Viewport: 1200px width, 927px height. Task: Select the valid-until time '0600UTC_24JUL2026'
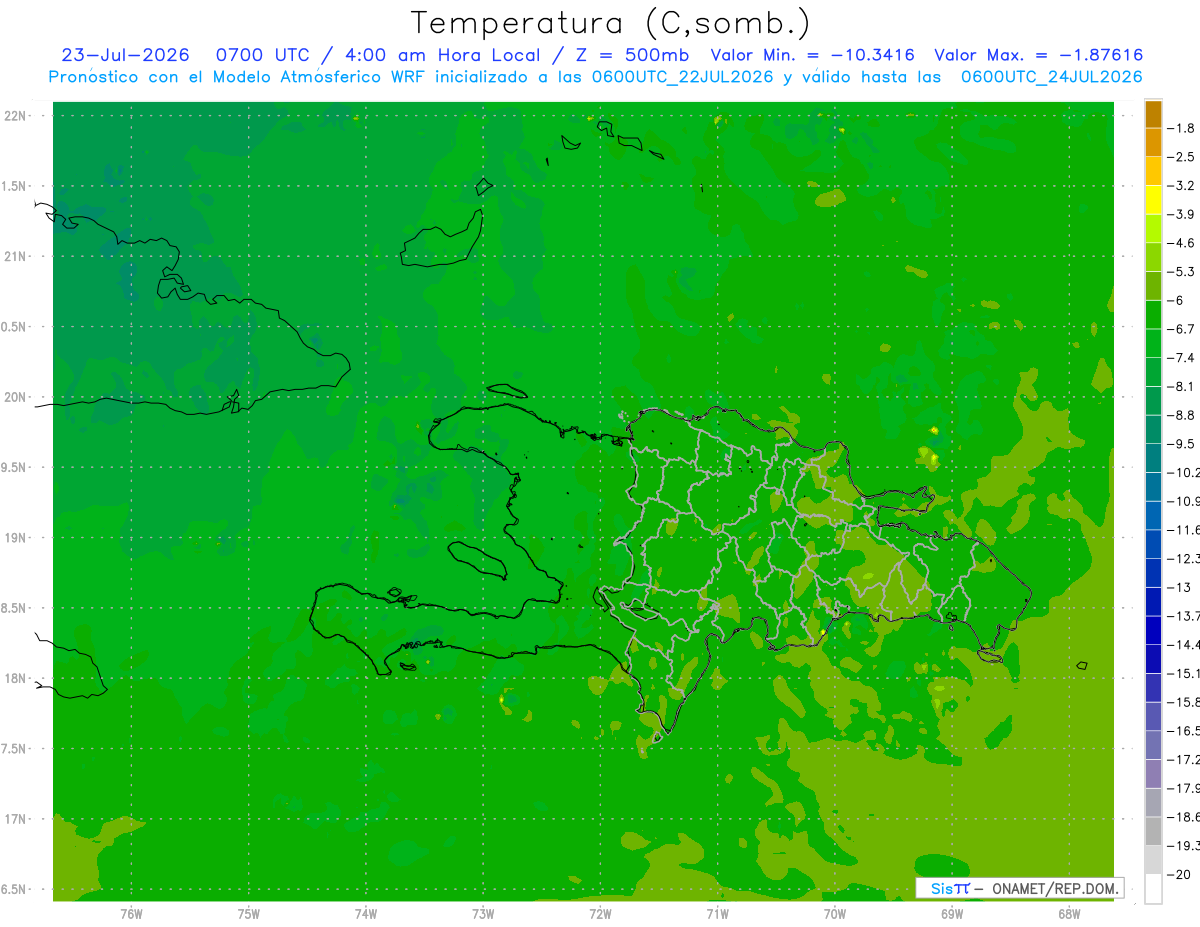pyautogui.click(x=1051, y=77)
